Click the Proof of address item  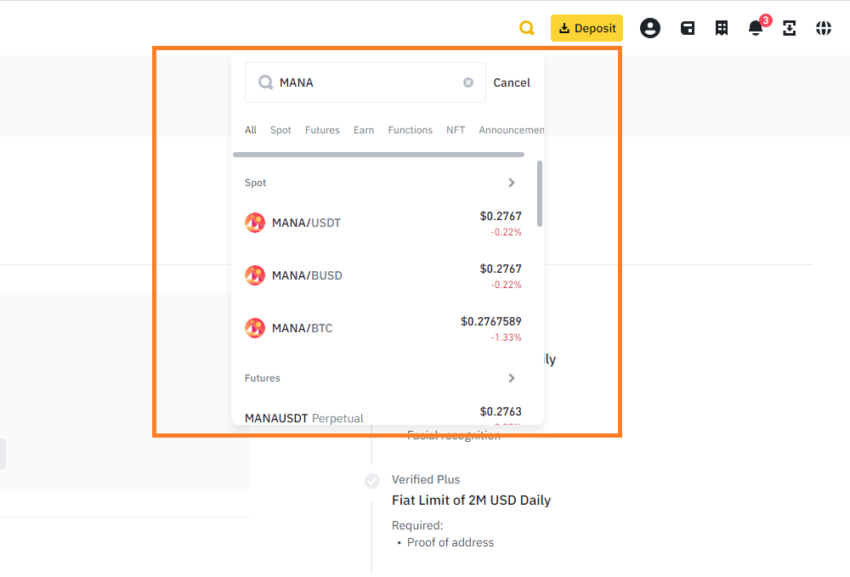(x=450, y=542)
